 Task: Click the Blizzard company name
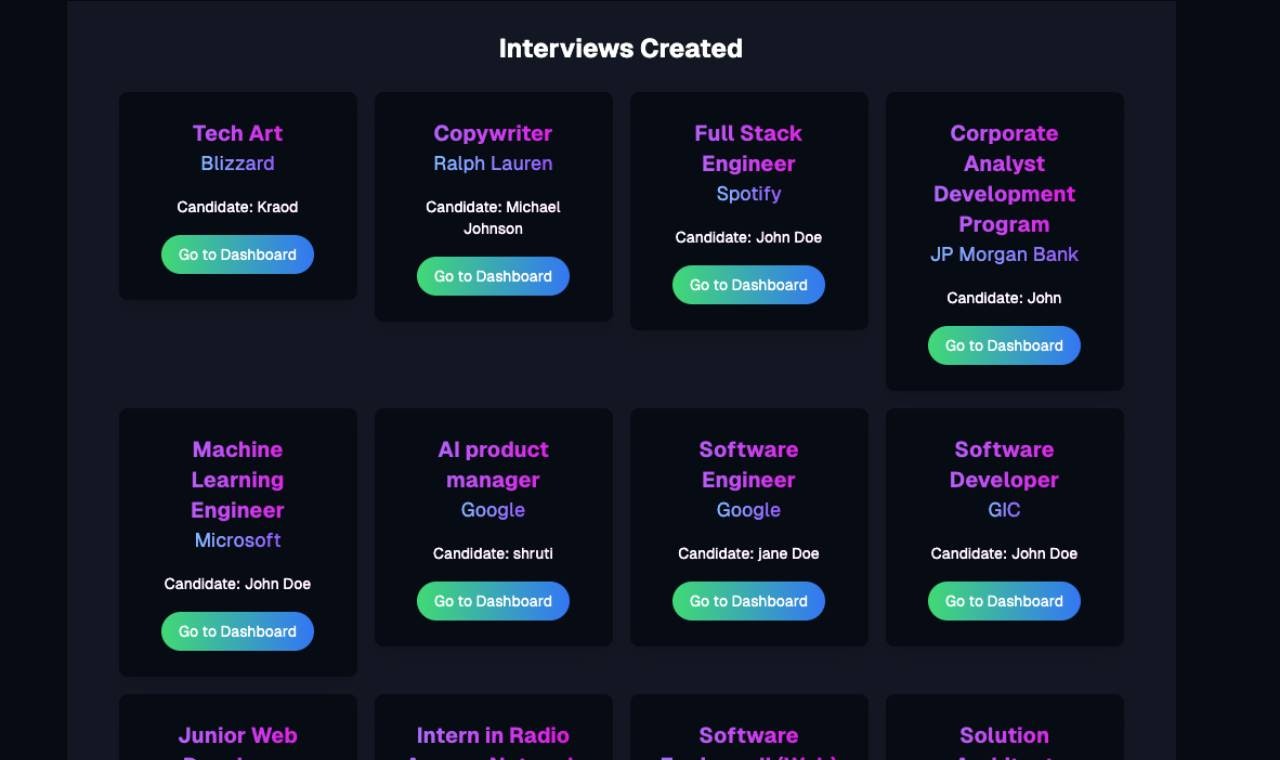tap(237, 163)
